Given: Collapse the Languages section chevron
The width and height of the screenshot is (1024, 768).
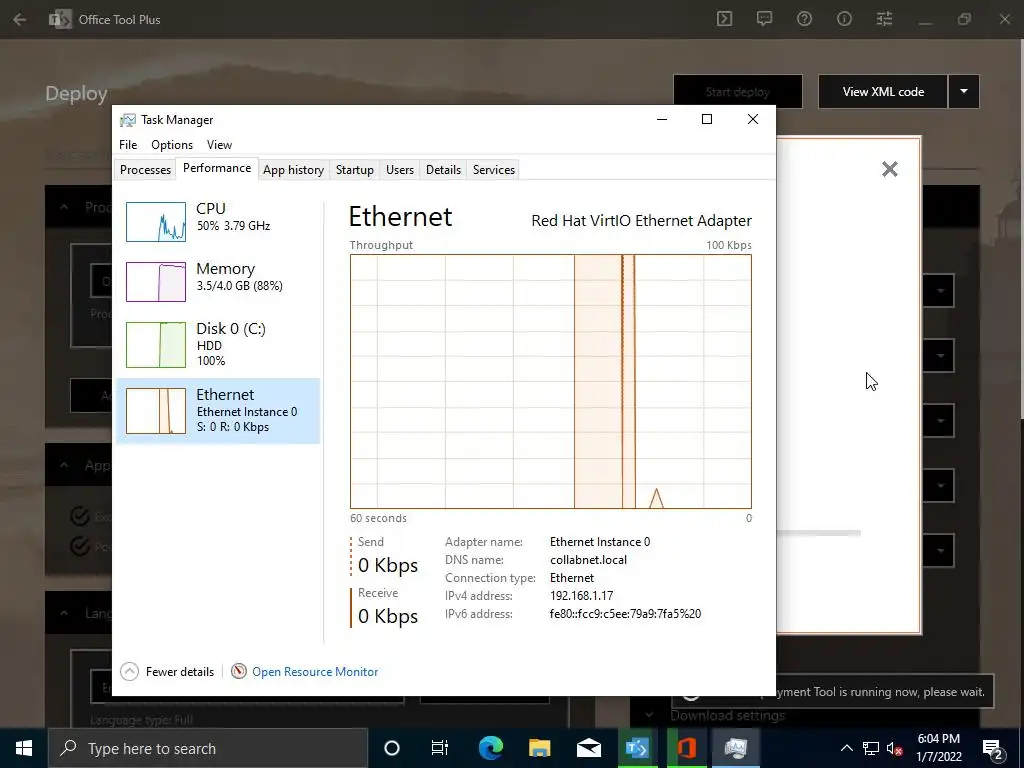Looking at the screenshot, I should tap(64, 613).
